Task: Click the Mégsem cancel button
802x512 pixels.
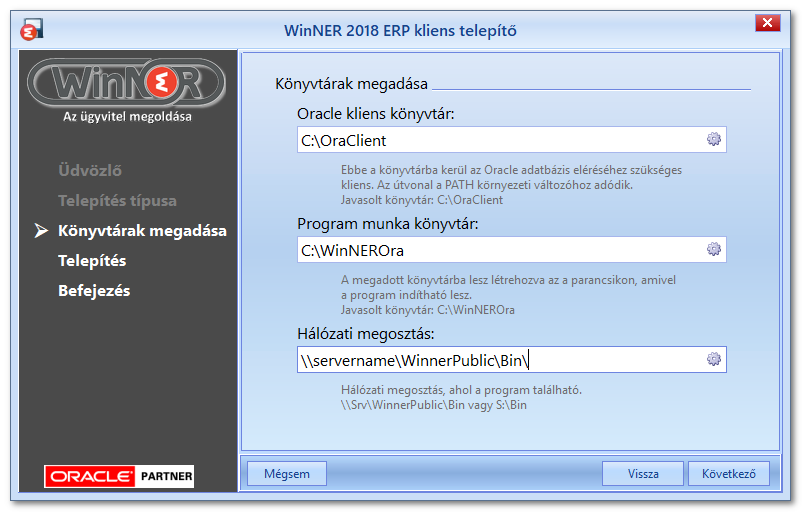Action: (286, 474)
